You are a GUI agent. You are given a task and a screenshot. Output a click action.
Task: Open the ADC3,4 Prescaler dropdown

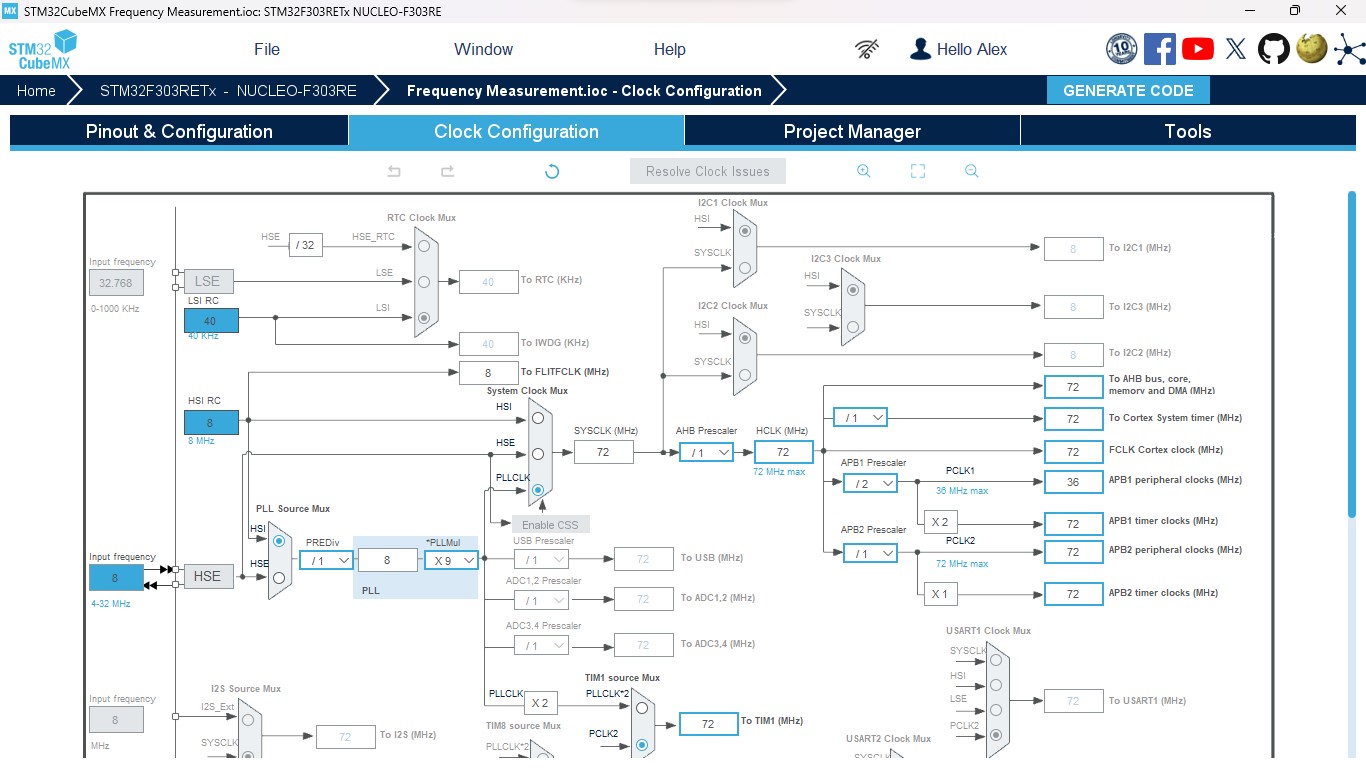click(x=541, y=645)
